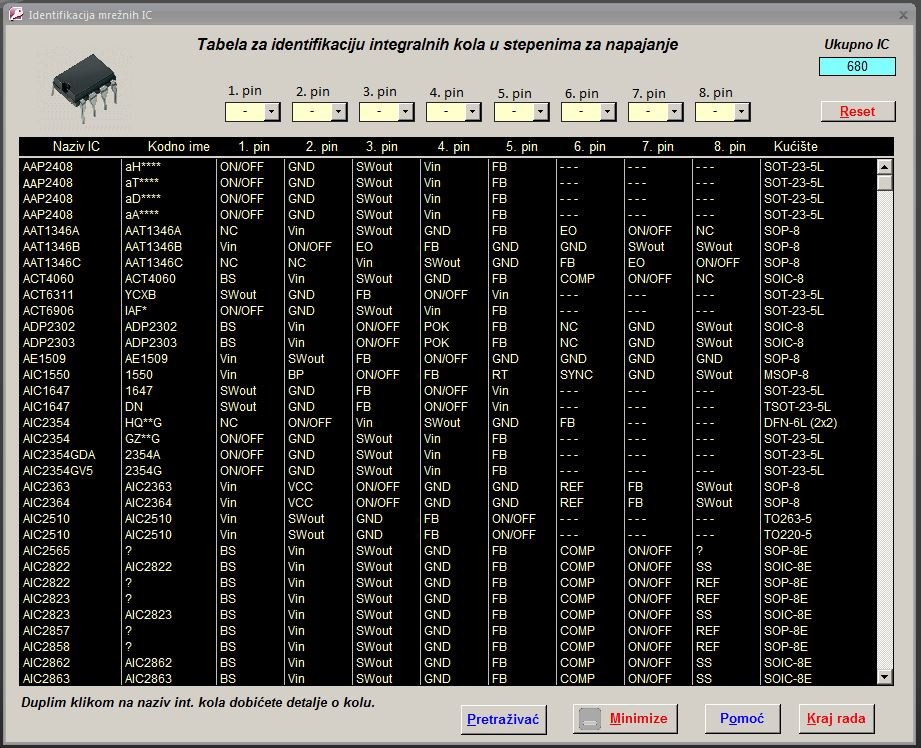The image size is (921, 748).
Task: Click the Pretraživać search button
Action: 504,719
